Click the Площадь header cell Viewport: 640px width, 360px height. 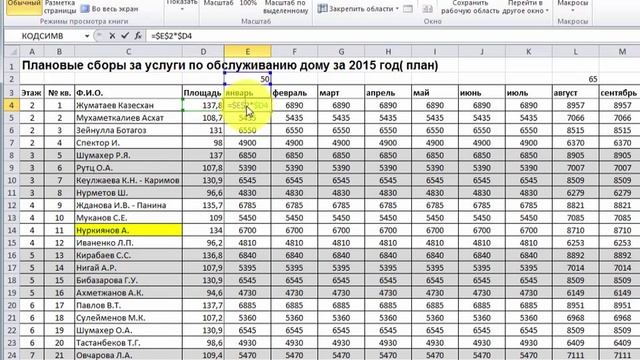point(203,93)
